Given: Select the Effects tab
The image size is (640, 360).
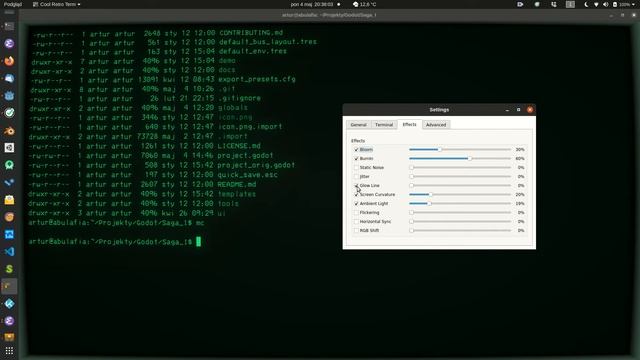Looking at the screenshot, I should 409,124.
